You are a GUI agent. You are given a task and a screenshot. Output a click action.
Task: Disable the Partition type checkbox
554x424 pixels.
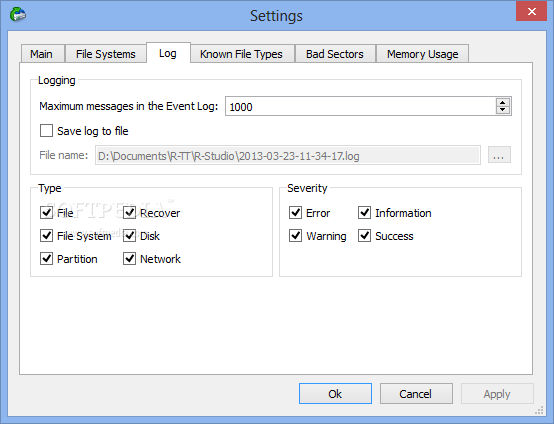[x=46, y=258]
